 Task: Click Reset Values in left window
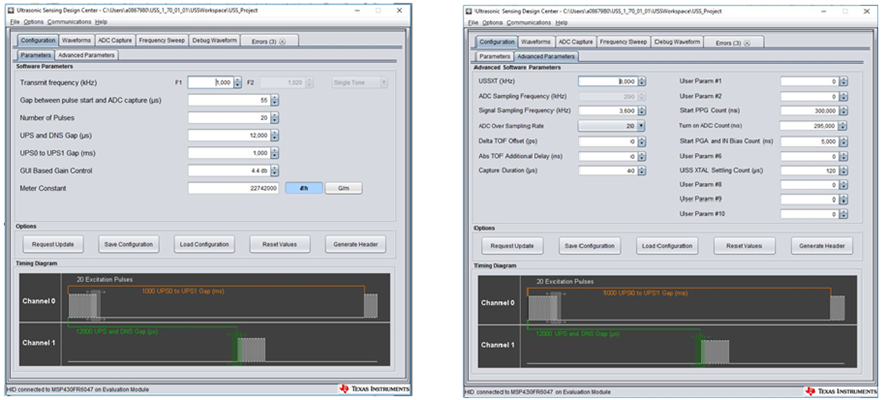(x=279, y=245)
